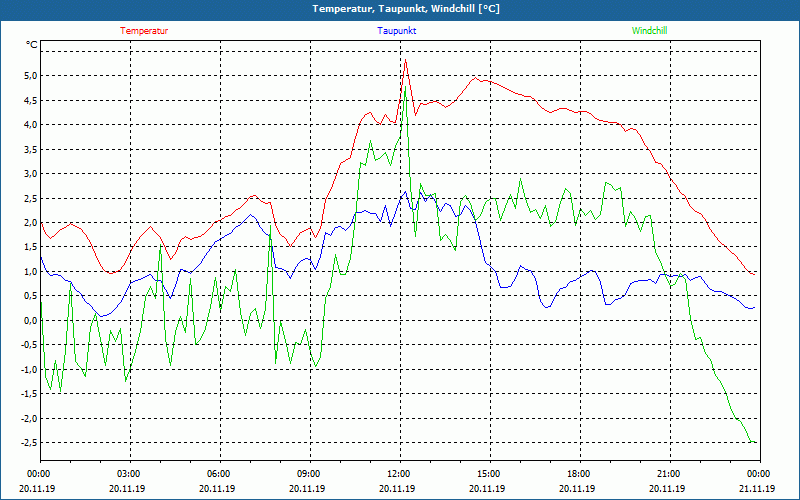Click the 15:00 time axis label
This screenshot has width=800, height=500.
(x=490, y=474)
